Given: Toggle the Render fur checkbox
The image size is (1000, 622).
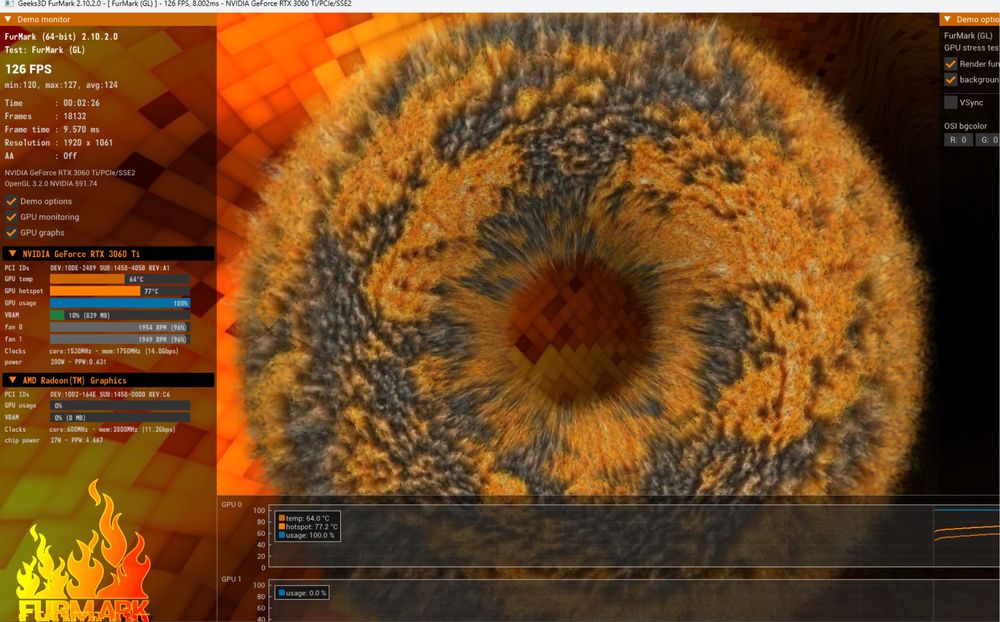Looking at the screenshot, I should pyautogui.click(x=950, y=64).
